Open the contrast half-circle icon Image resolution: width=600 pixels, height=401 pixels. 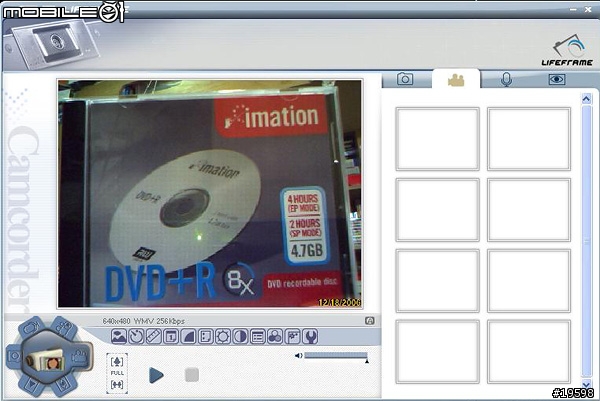[241, 336]
